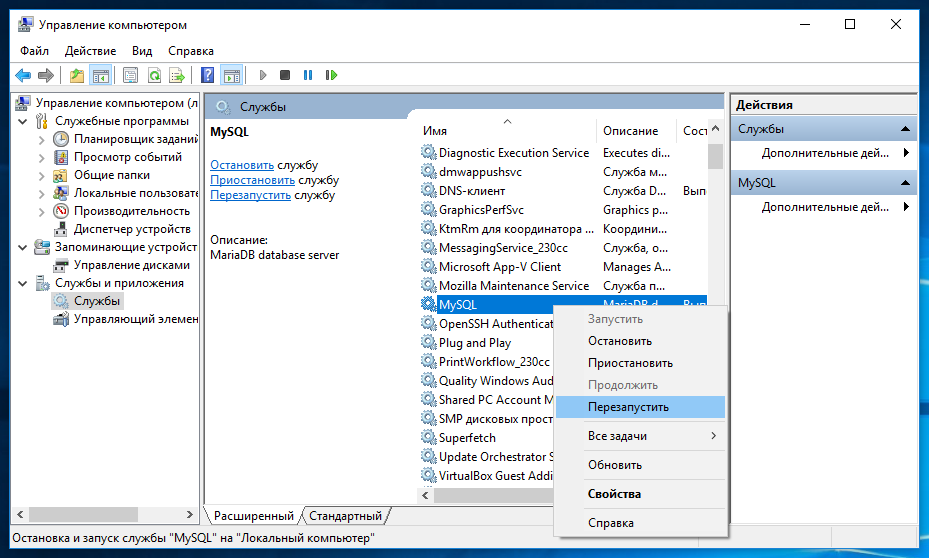929x558 pixels.
Task: Expand the Локальные пользователи node
Action: (x=41, y=194)
